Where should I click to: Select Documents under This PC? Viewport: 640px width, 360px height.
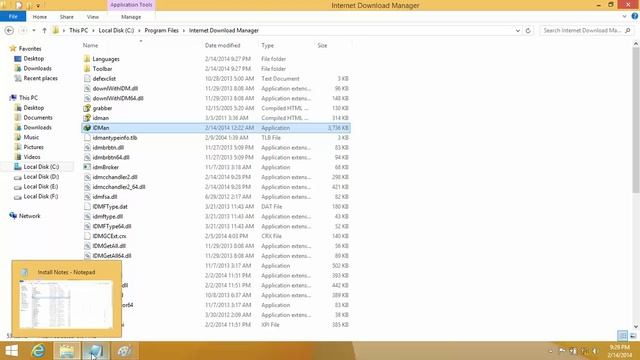click(38, 118)
